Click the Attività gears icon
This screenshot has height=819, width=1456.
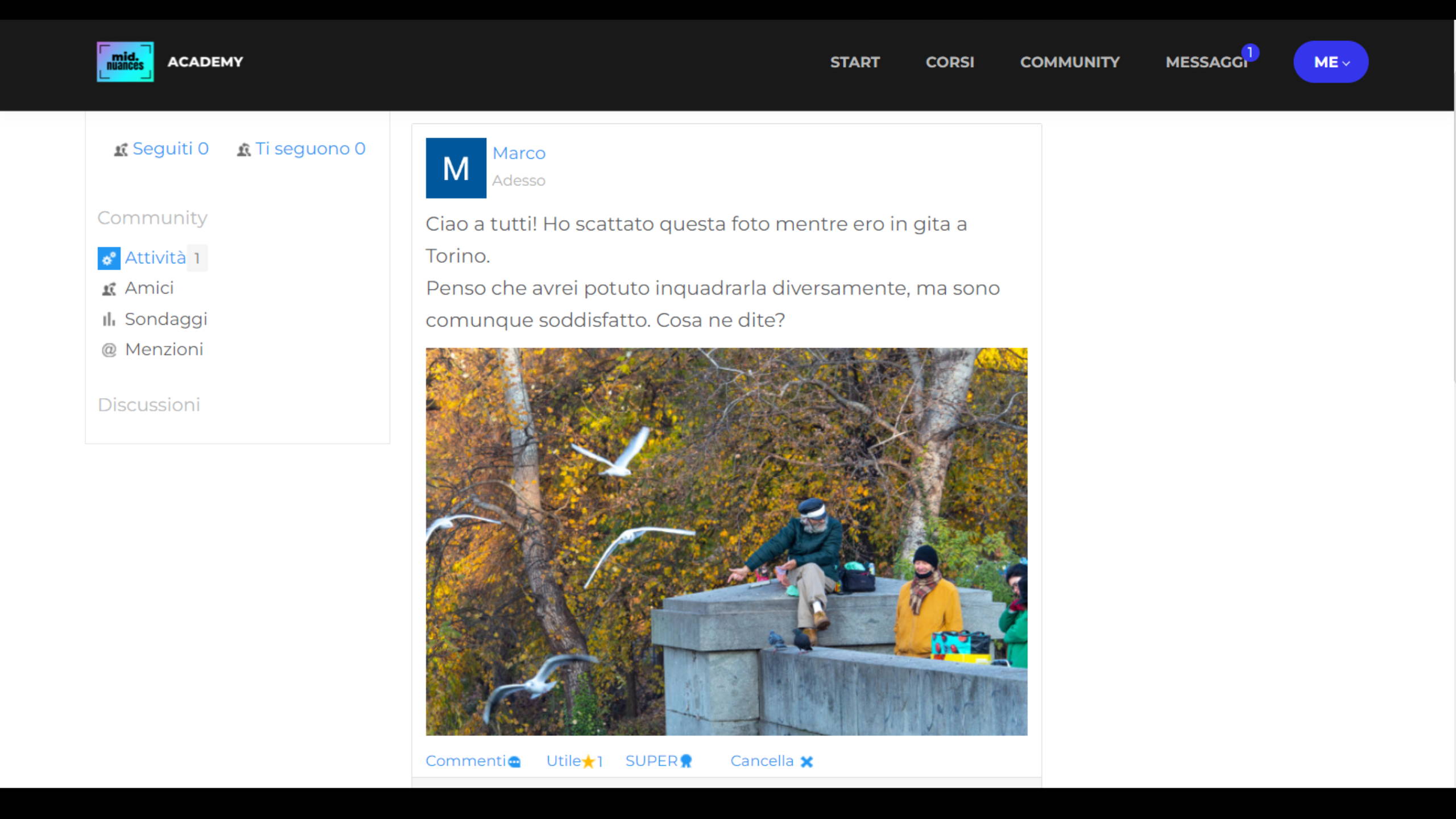point(109,258)
